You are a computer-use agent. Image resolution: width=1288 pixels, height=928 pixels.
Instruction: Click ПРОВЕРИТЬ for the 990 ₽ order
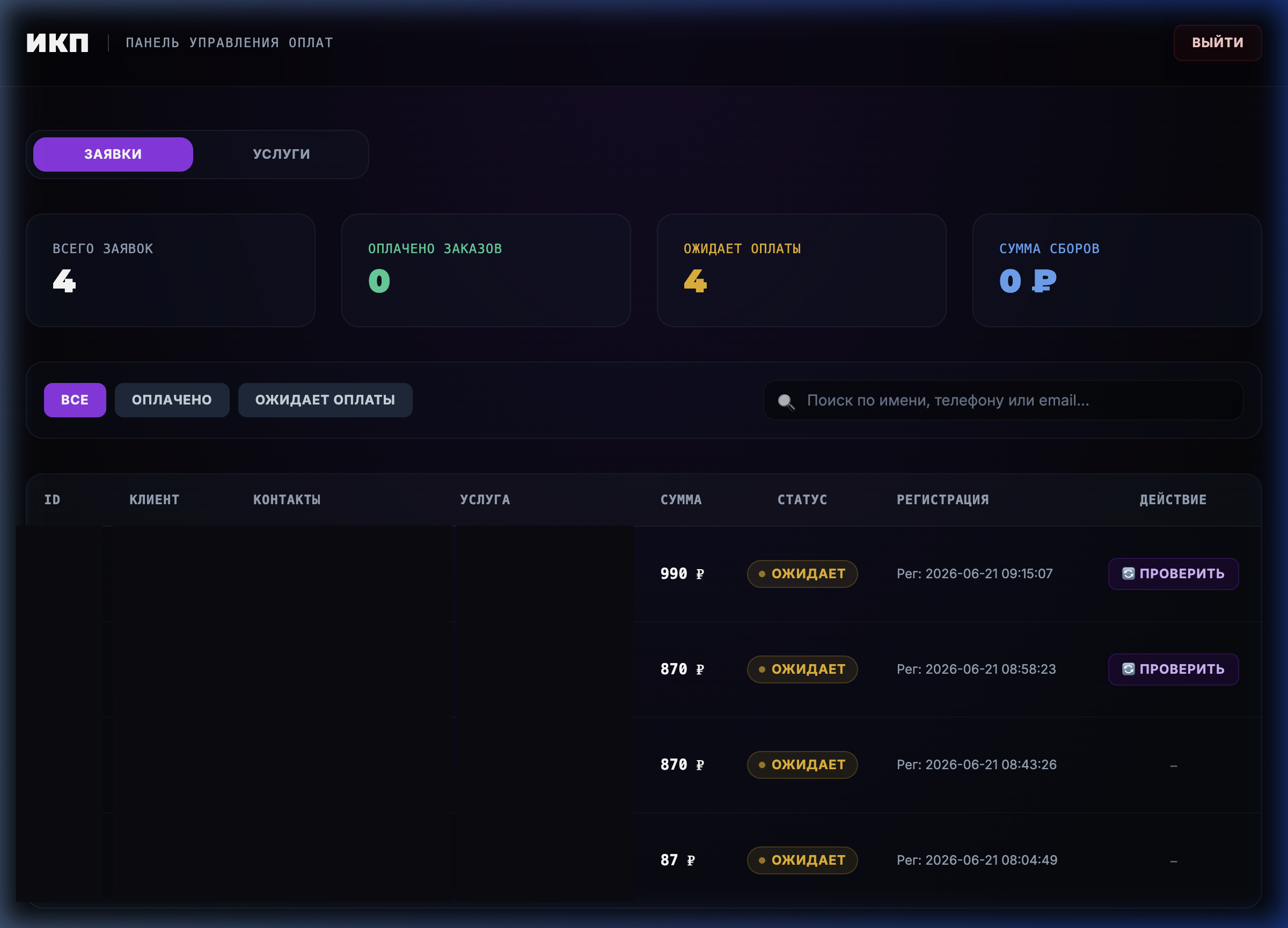click(1173, 573)
